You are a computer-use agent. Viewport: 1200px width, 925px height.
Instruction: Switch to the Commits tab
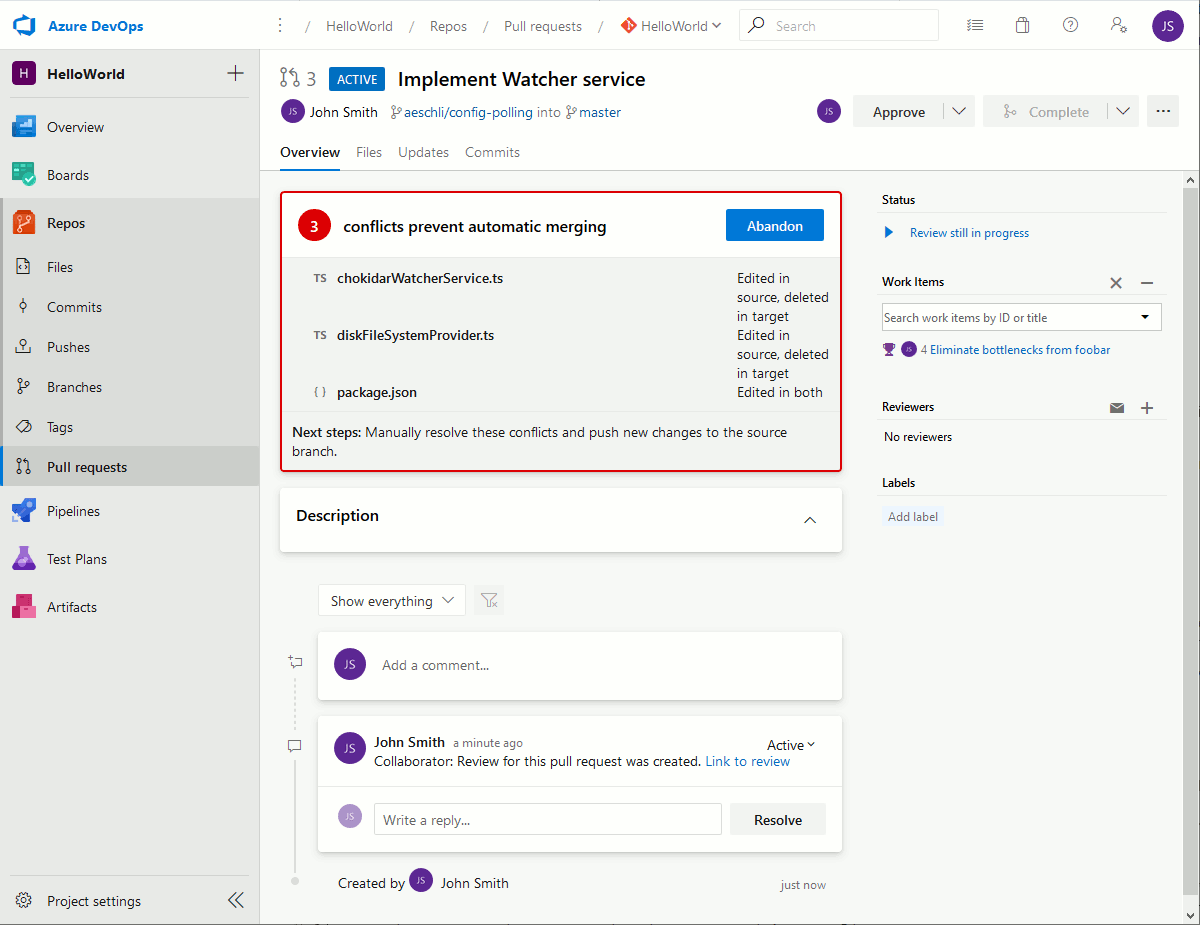coord(492,152)
